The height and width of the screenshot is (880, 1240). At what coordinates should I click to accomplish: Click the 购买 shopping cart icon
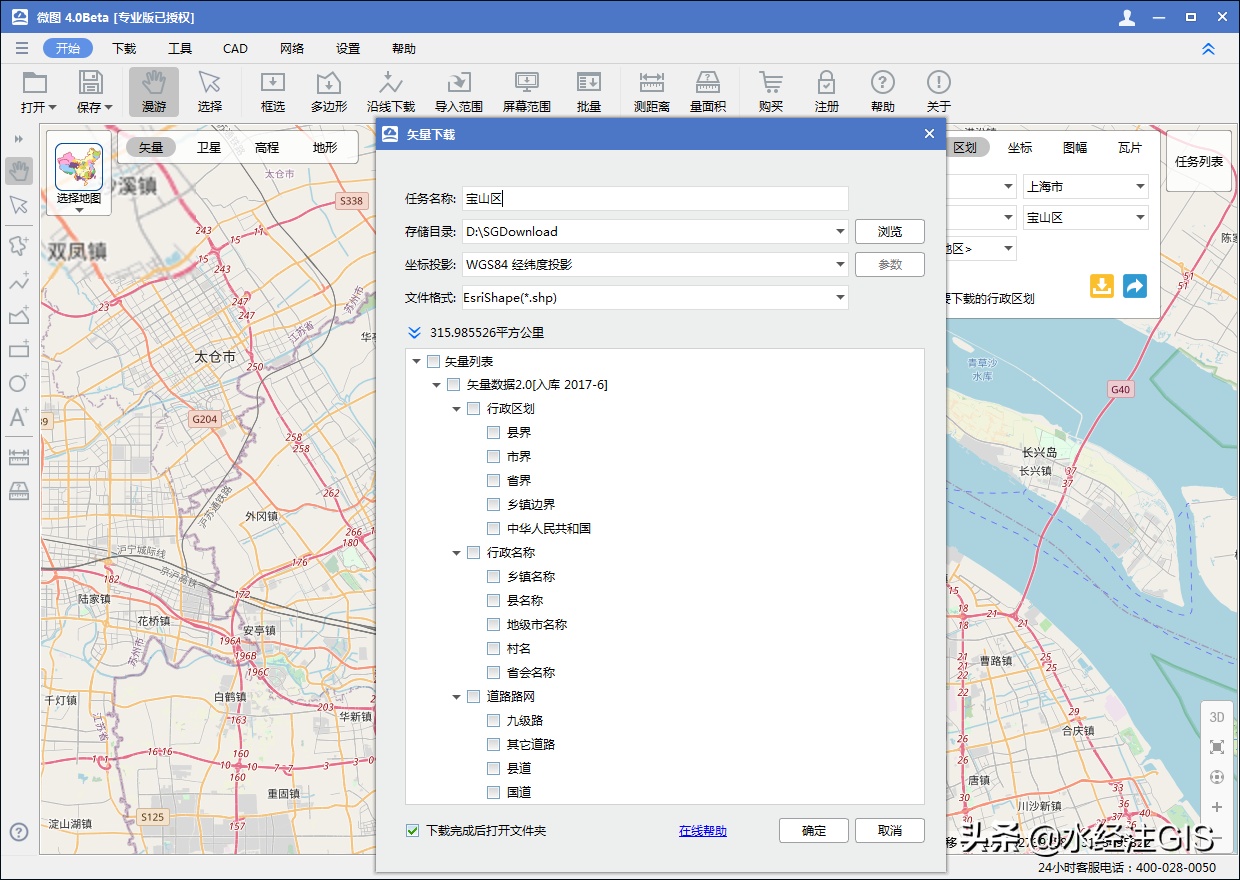(771, 82)
